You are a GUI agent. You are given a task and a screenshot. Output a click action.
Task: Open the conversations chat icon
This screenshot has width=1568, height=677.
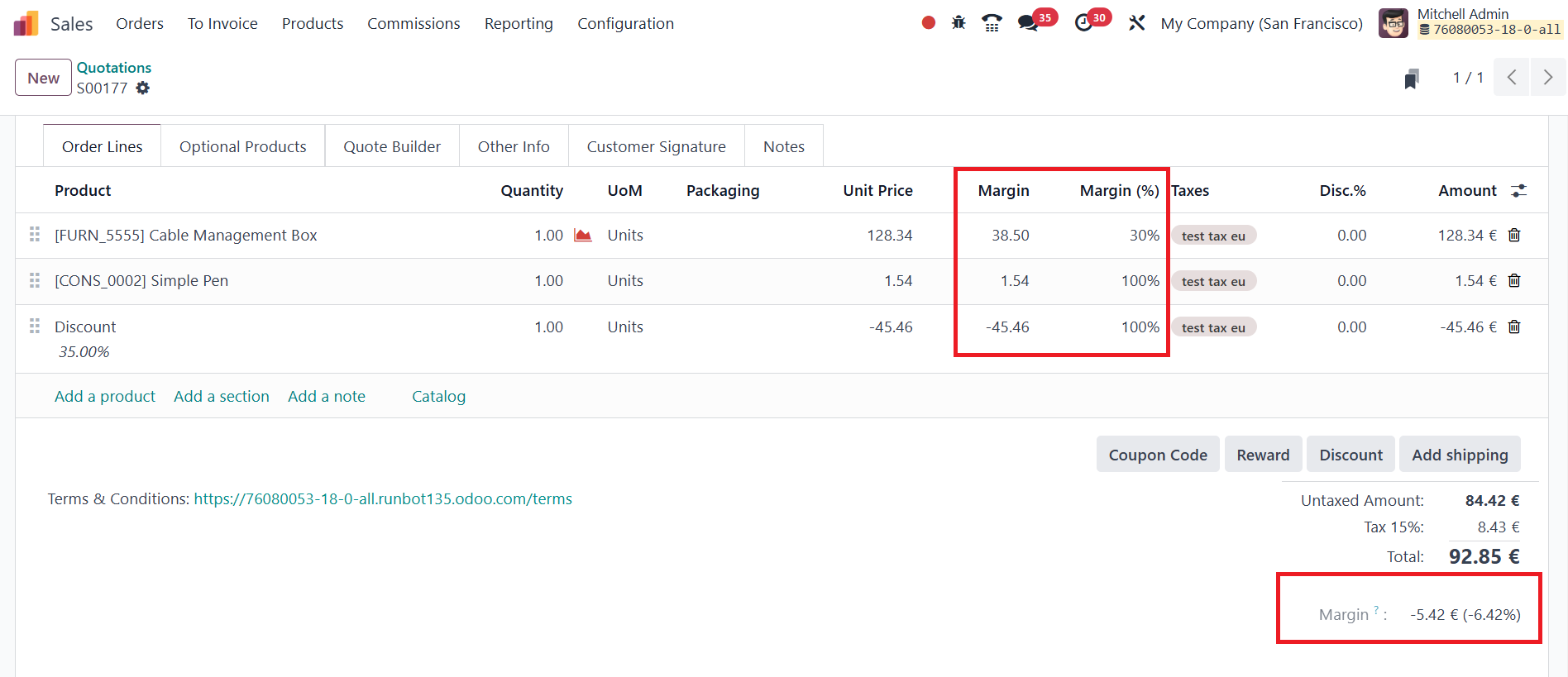pyautogui.click(x=1028, y=23)
